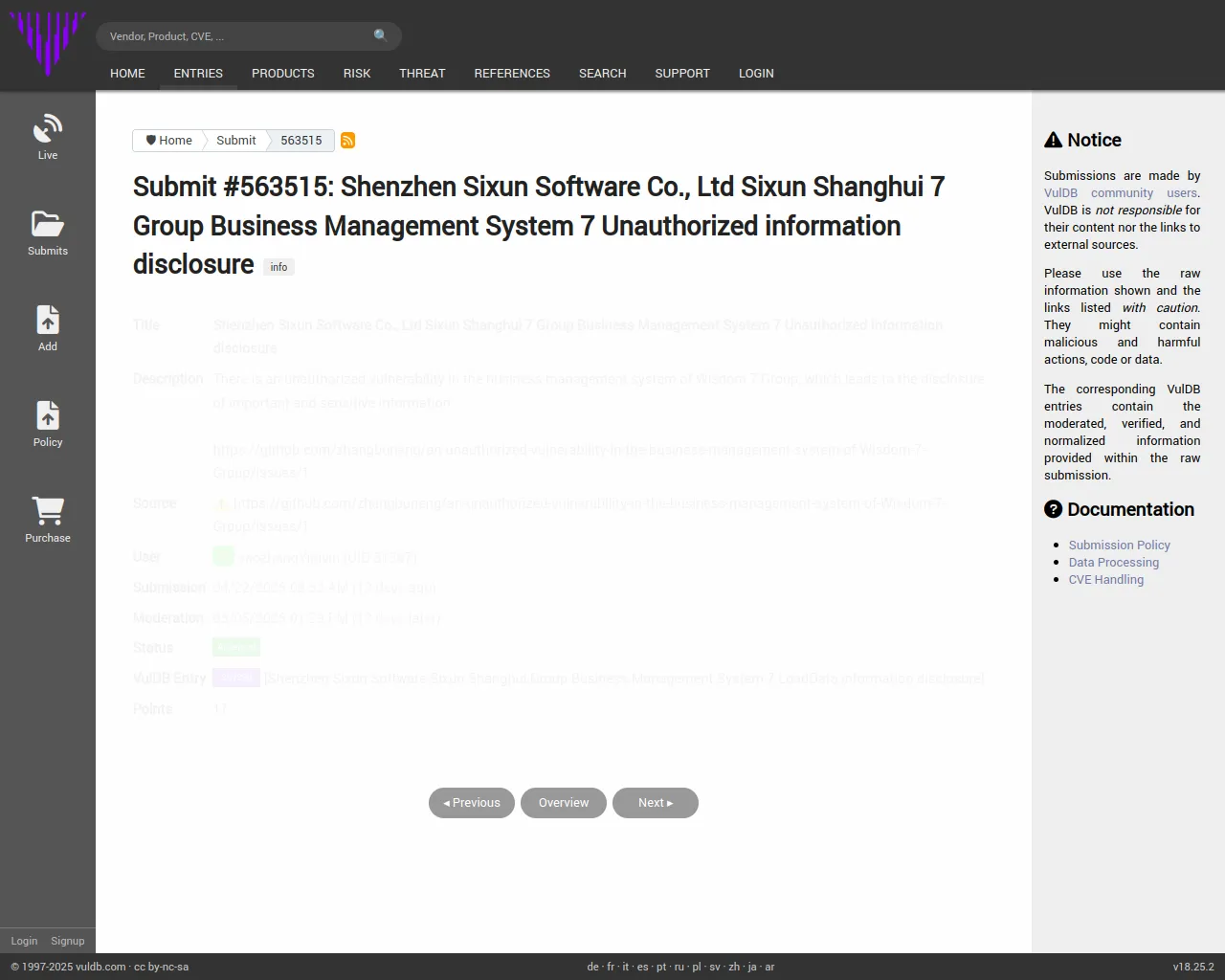1225x980 pixels.
Task: Open the Live feed icon
Action: [48, 129]
